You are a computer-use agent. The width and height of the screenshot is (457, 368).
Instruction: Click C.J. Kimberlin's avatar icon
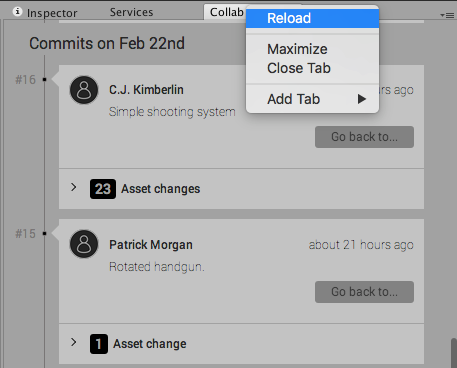pos(84,90)
